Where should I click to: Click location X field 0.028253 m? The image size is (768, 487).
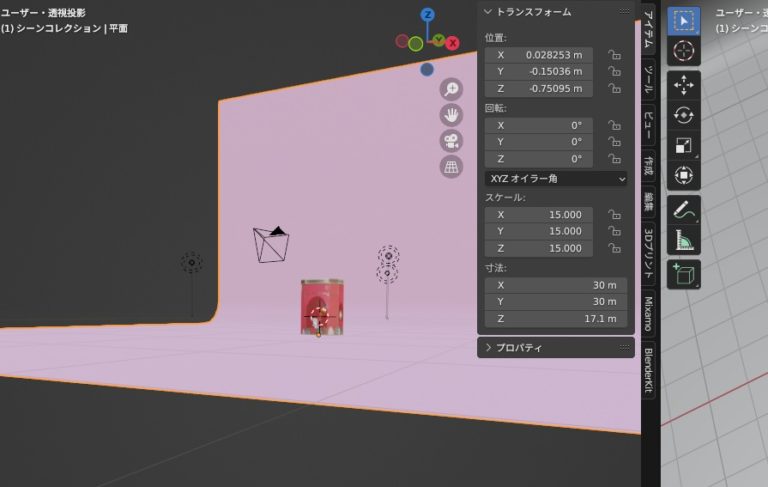tap(539, 55)
